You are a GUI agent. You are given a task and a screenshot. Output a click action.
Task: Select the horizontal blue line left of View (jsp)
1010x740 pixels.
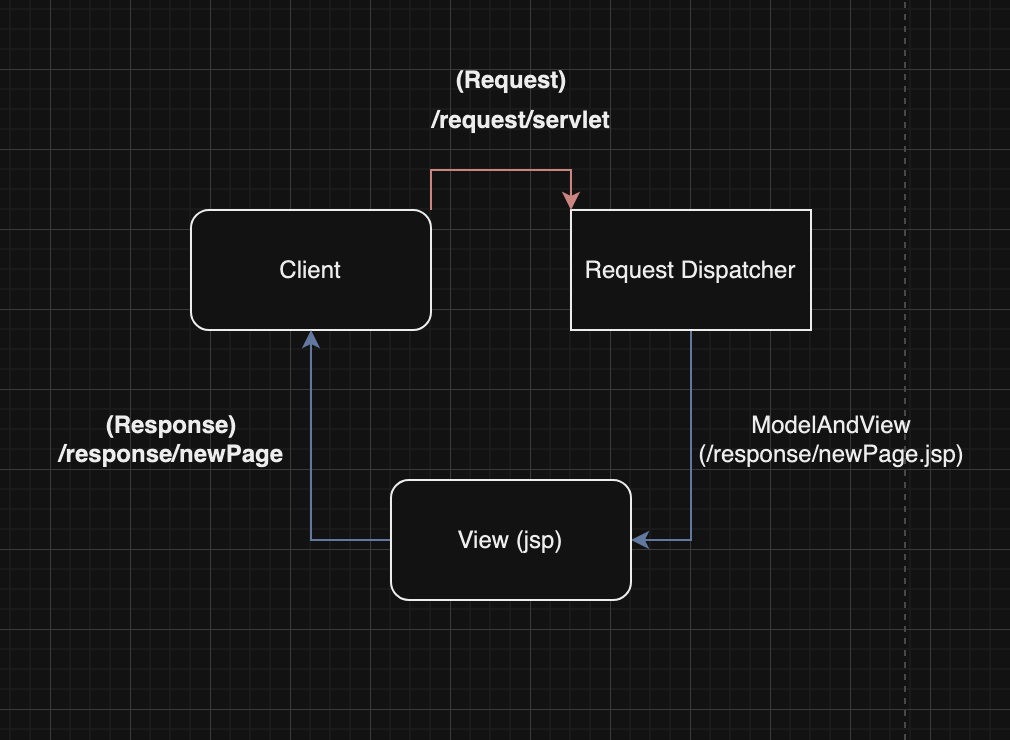pos(351,540)
